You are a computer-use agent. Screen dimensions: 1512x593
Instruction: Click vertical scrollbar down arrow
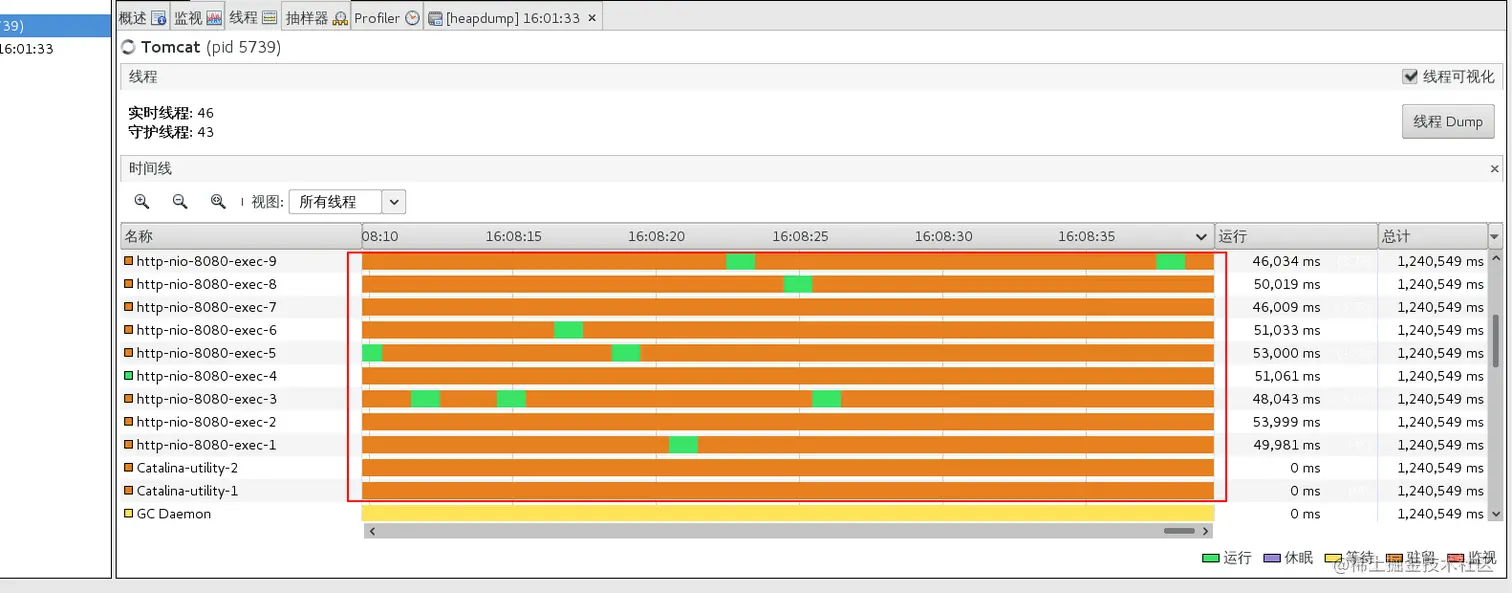[1495, 514]
